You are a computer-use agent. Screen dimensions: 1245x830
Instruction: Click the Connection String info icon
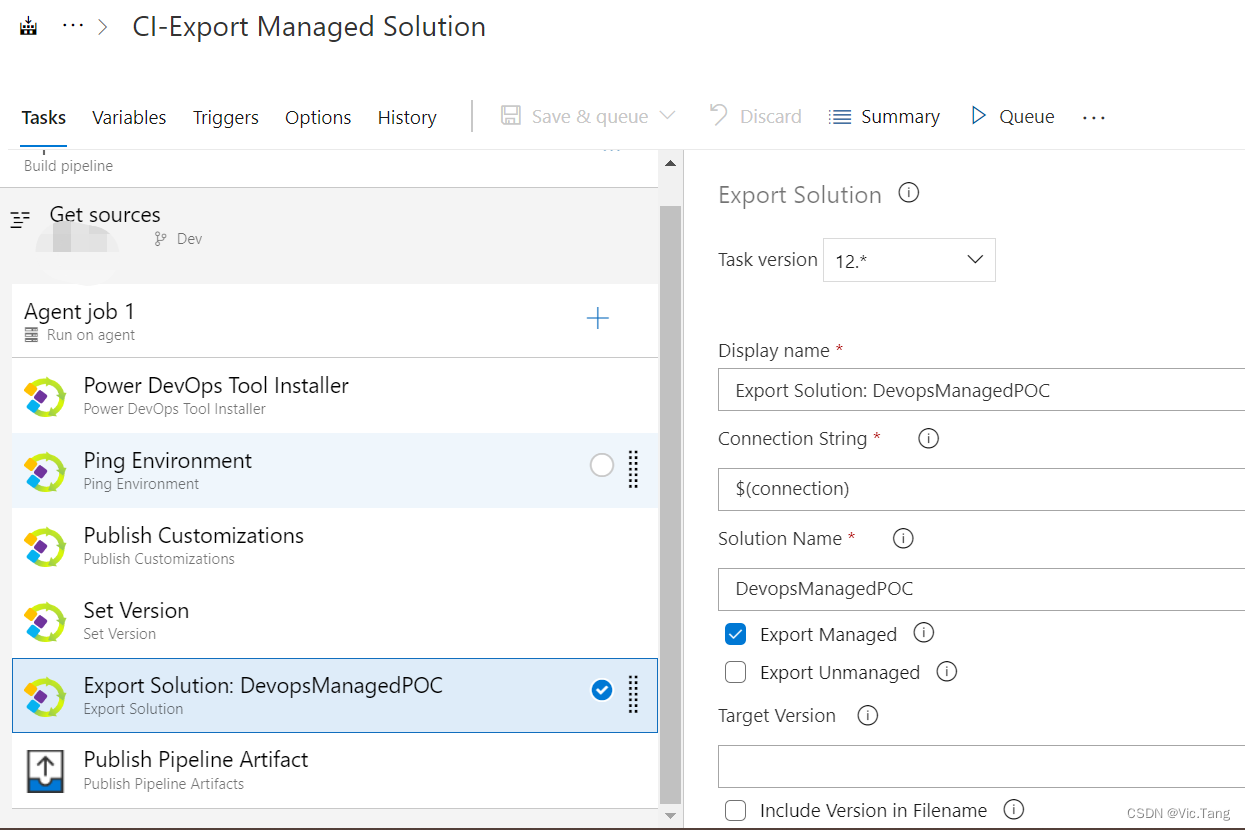928,438
